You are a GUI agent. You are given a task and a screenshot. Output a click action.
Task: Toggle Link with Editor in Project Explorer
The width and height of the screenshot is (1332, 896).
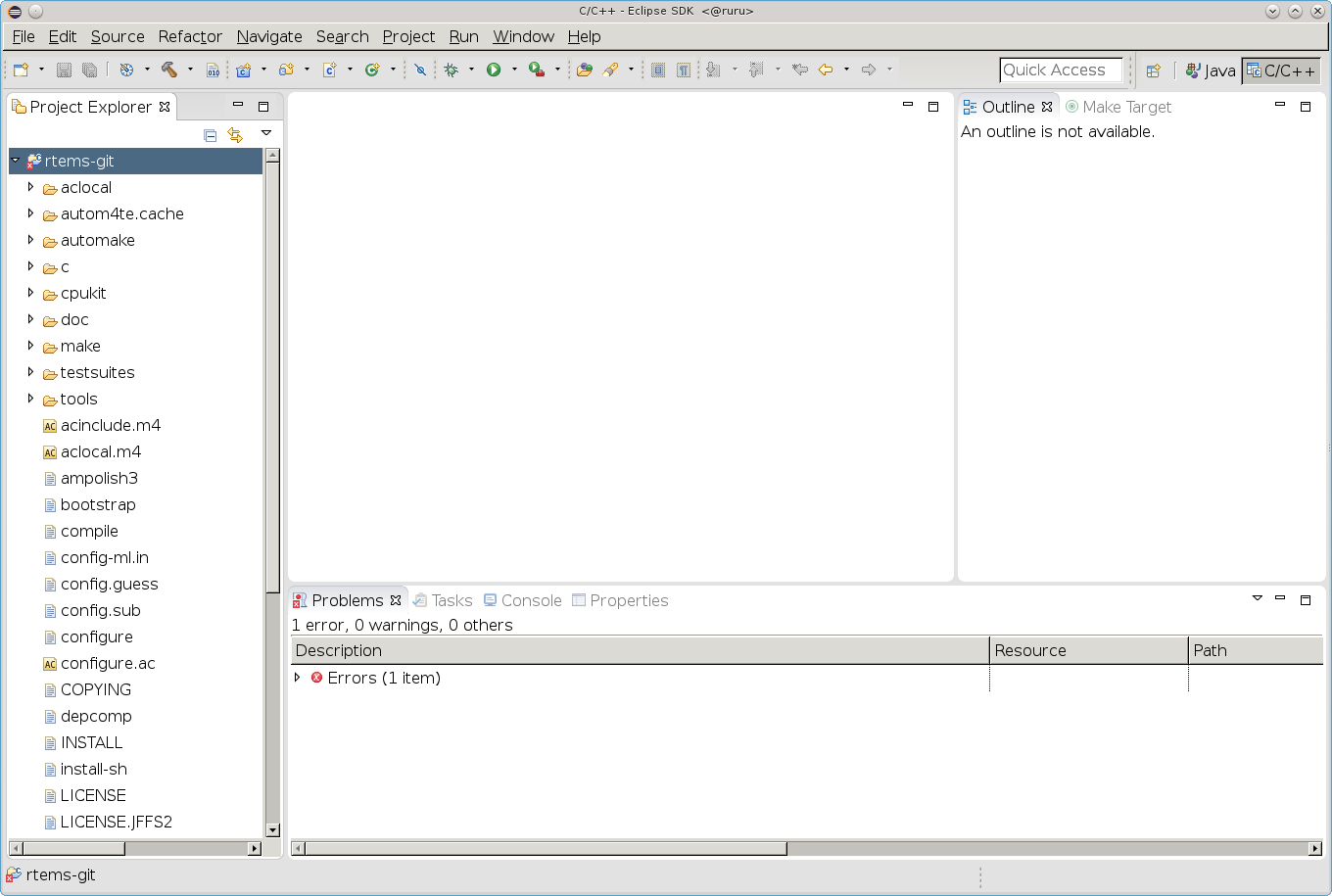click(x=235, y=135)
